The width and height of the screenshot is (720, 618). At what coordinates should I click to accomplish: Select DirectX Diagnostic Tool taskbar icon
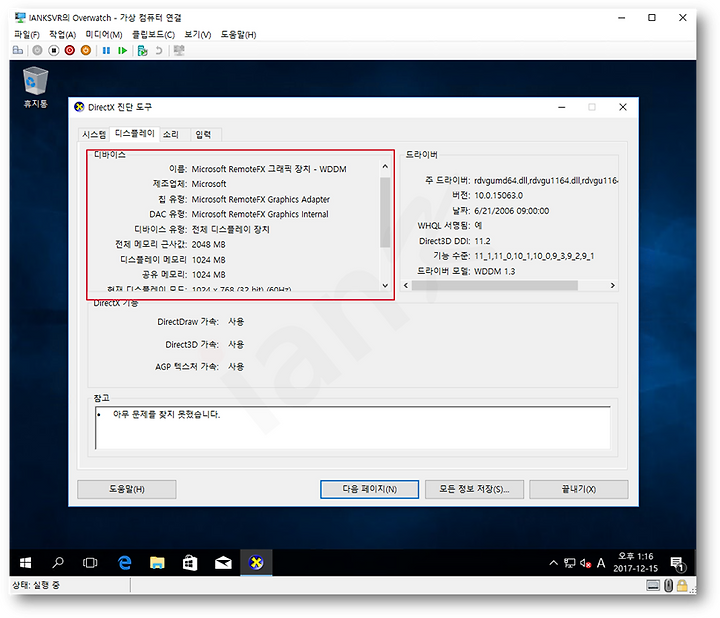pyautogui.click(x=256, y=562)
